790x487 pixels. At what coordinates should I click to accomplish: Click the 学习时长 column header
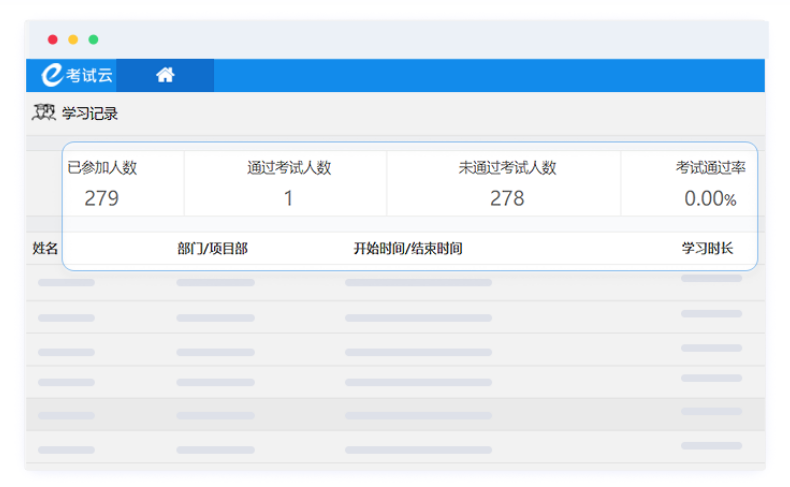pos(707,248)
